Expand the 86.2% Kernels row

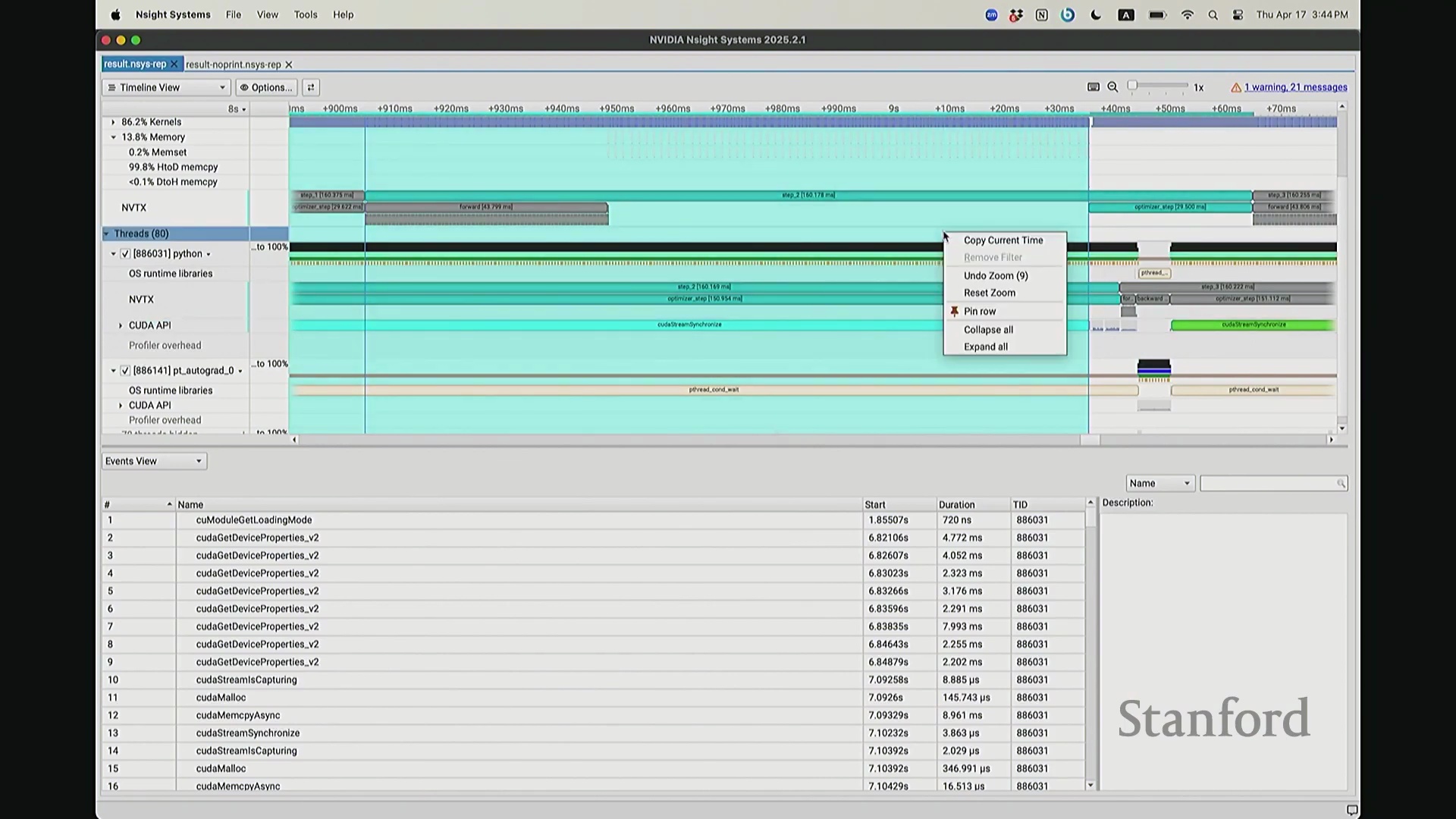click(114, 122)
